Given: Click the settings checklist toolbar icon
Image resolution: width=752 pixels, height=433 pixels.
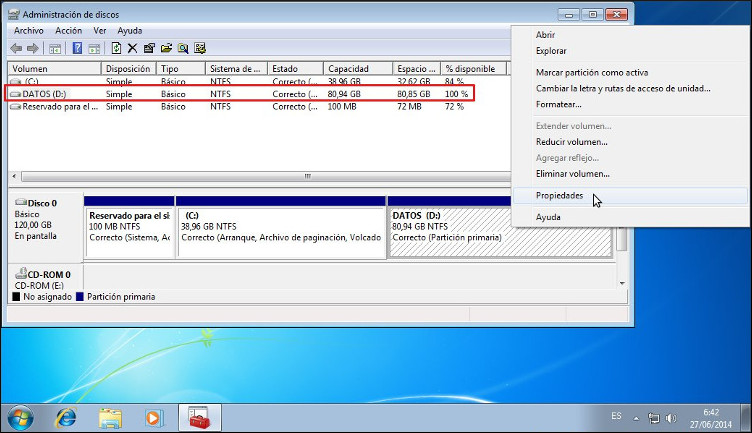Looking at the screenshot, I should 200,48.
